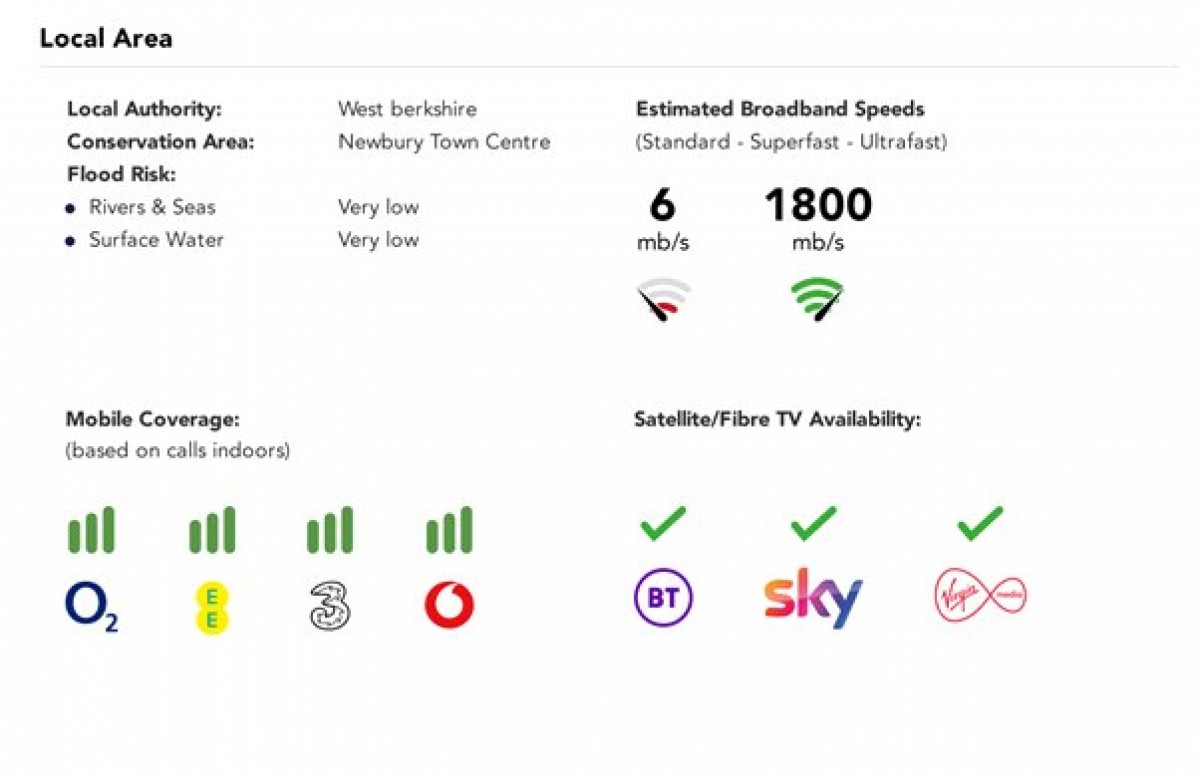Click the Three network logo
Image resolution: width=1200 pixels, height=773 pixels.
point(330,607)
